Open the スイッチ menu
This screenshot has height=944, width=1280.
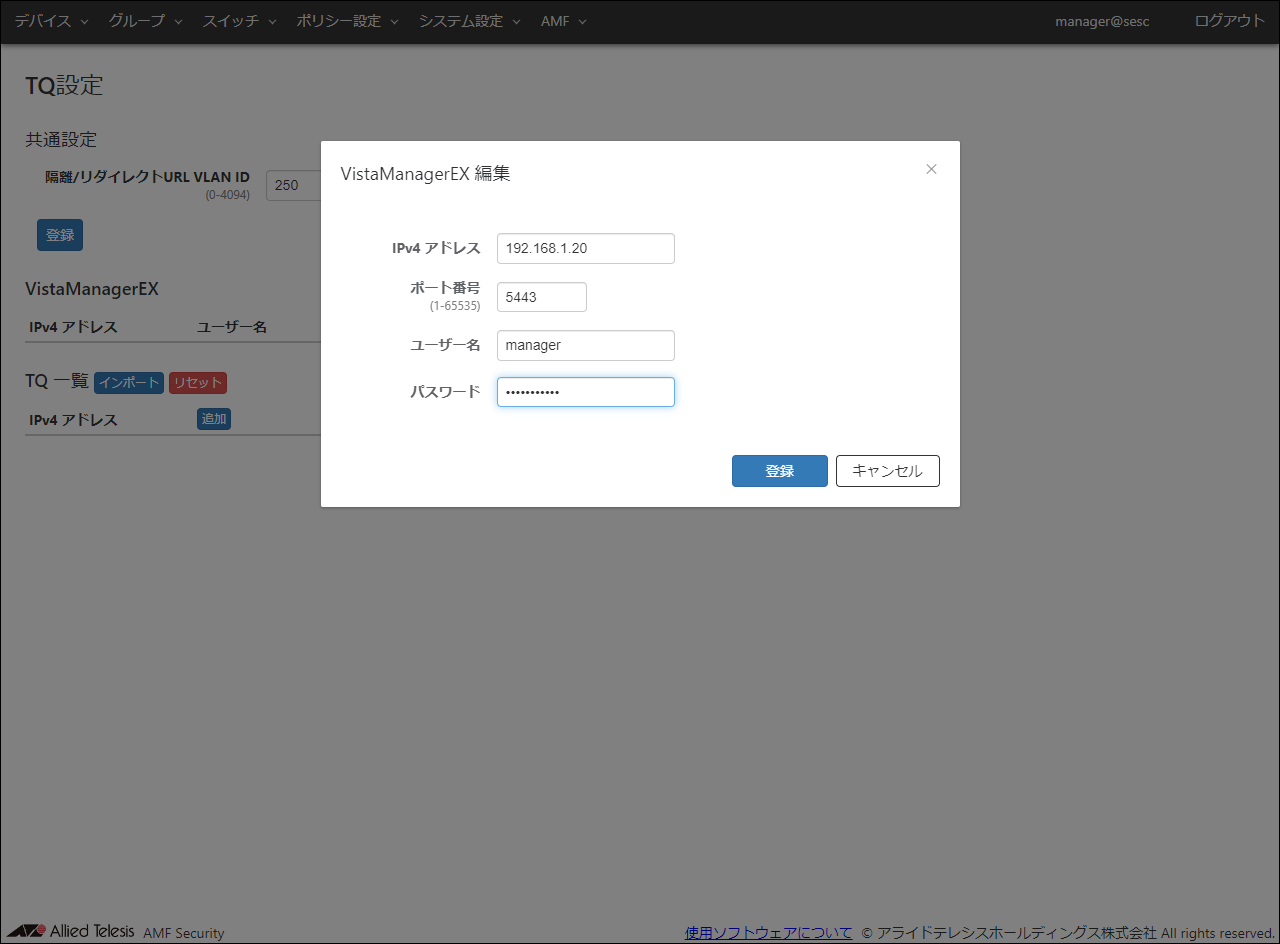click(239, 21)
